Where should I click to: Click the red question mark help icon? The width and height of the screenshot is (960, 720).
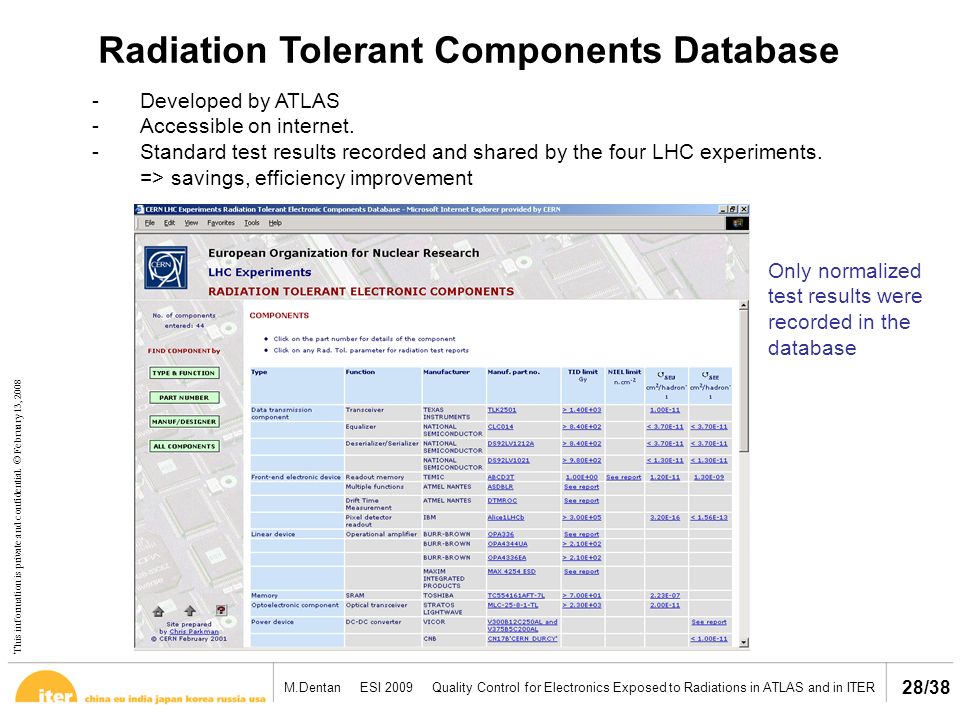point(221,610)
